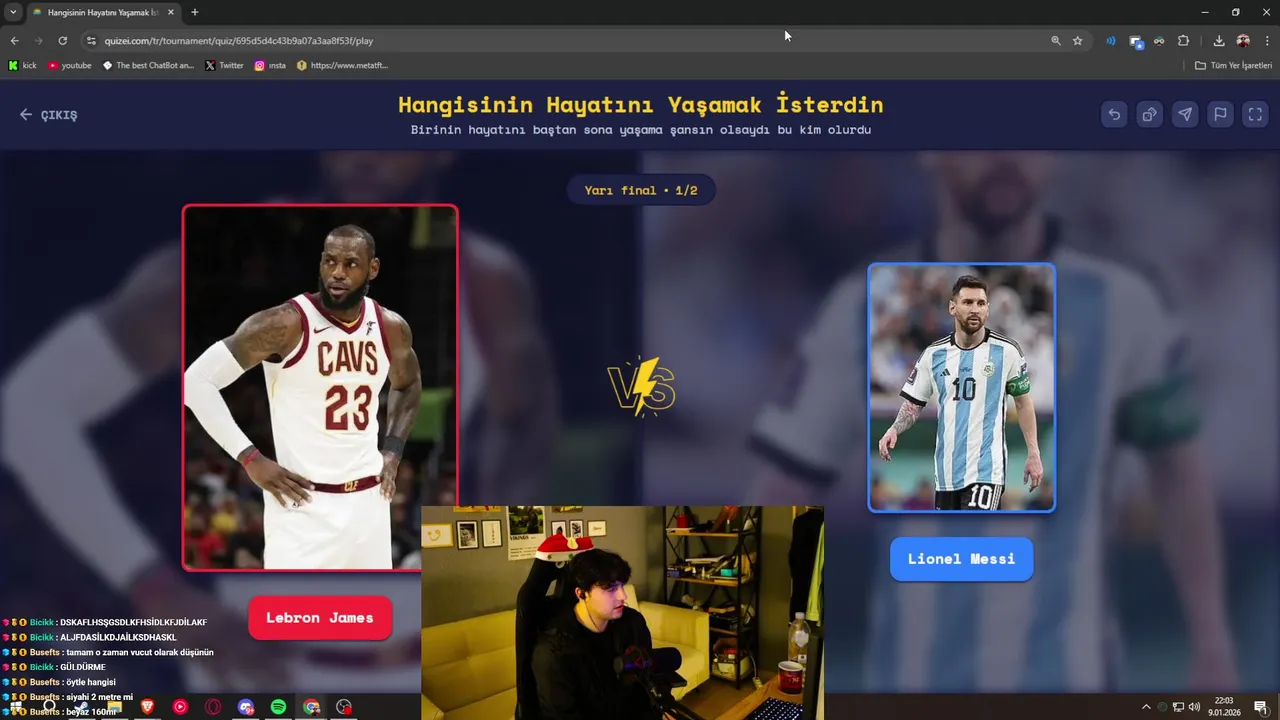Select the Lionel Messi photo card

point(961,387)
